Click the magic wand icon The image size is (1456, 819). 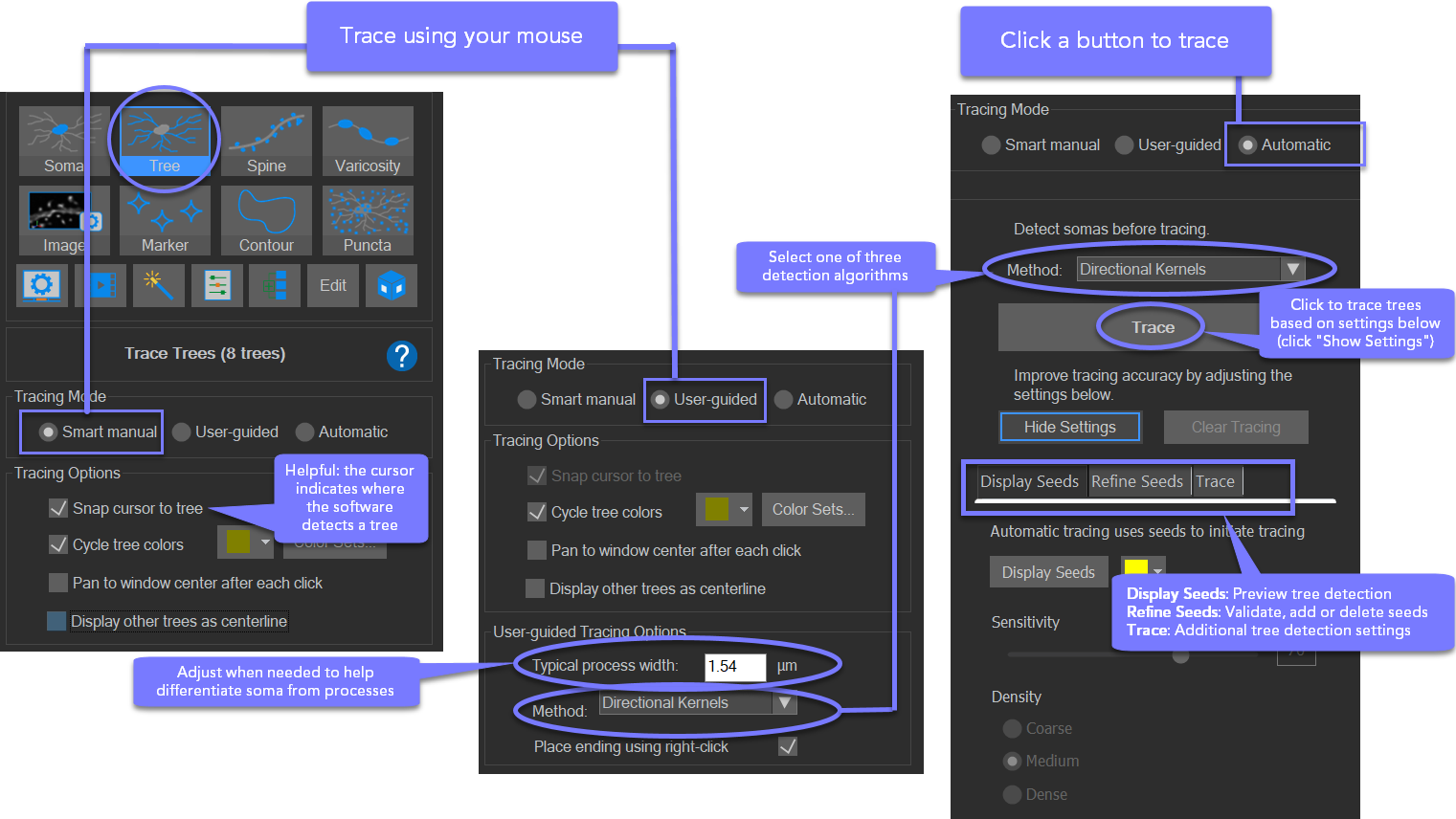(x=158, y=285)
